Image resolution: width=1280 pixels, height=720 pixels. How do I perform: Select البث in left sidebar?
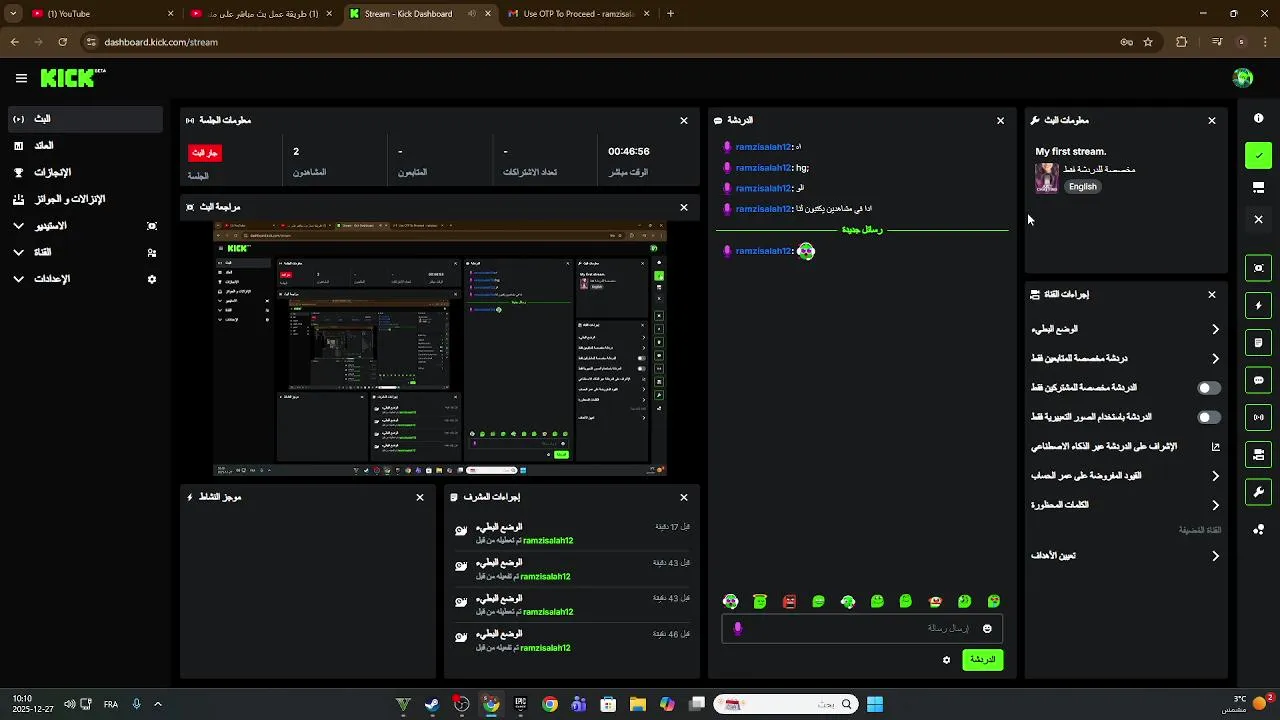tap(85, 119)
